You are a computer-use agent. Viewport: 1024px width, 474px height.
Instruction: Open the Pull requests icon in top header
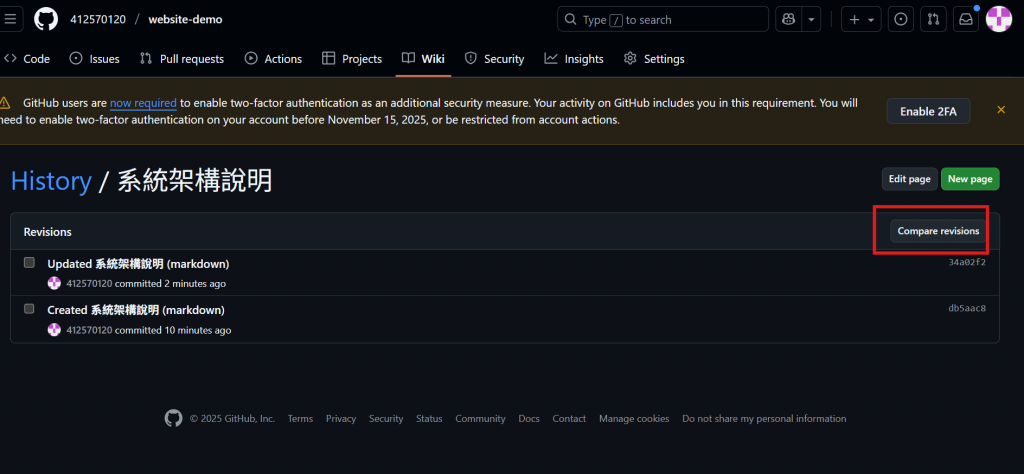(x=933, y=20)
